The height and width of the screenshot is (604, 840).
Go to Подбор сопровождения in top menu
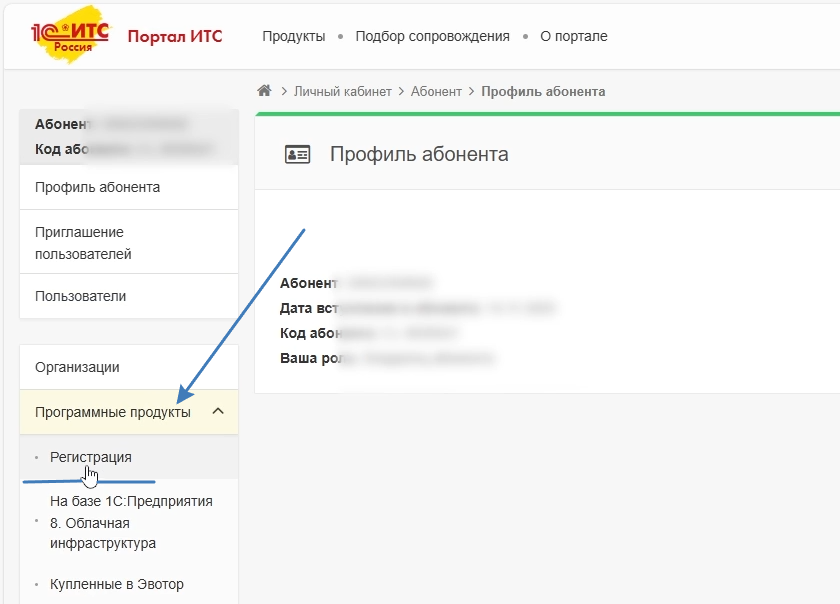pos(432,36)
